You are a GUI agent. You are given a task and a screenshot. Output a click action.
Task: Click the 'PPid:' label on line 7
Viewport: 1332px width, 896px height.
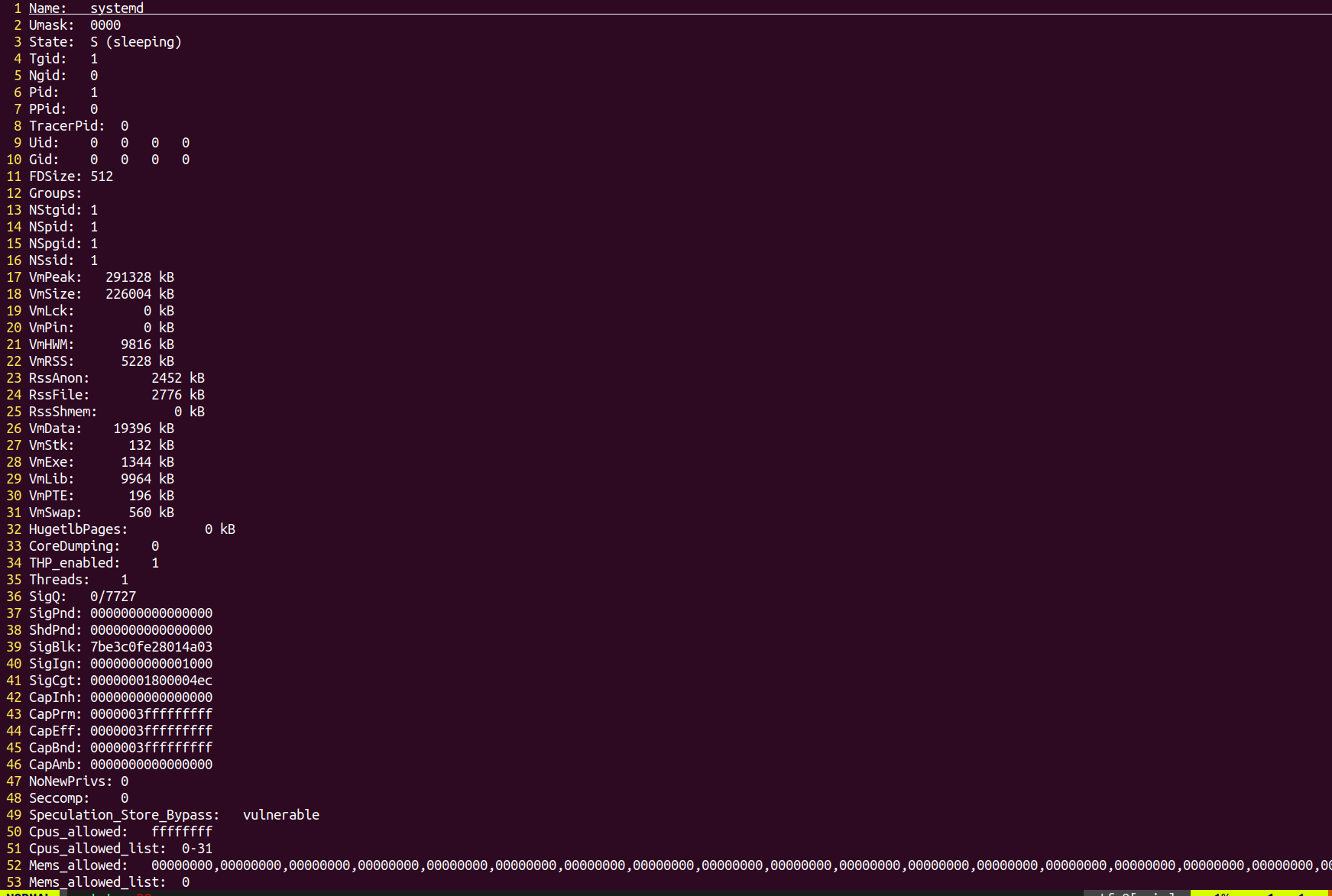click(48, 109)
